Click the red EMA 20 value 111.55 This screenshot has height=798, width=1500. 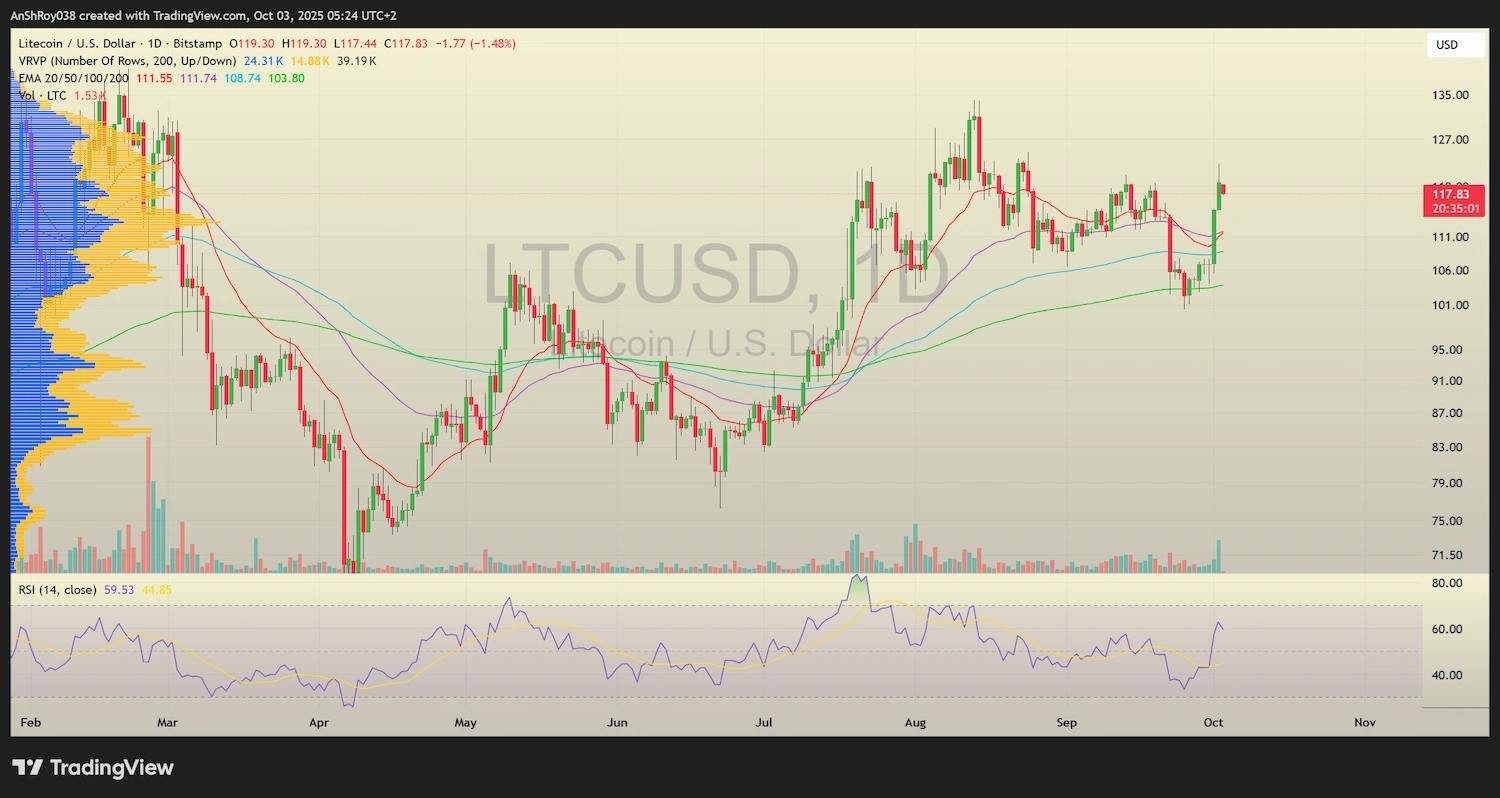coord(155,78)
